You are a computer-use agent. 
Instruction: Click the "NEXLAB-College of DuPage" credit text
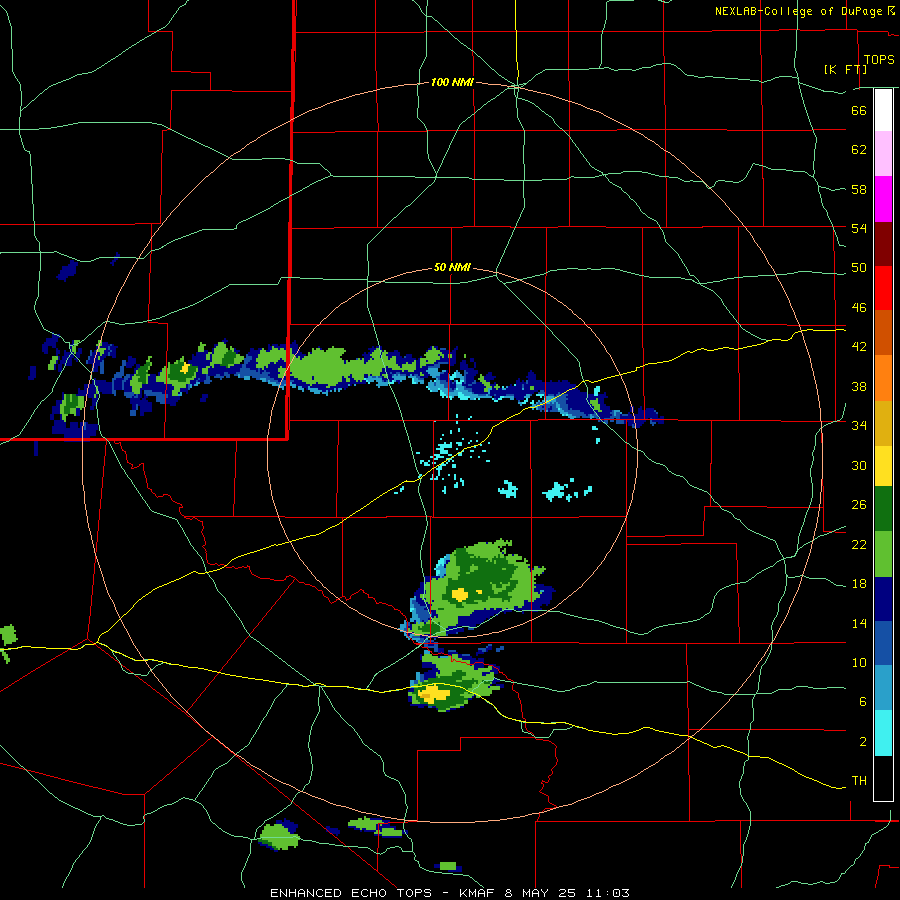point(800,11)
